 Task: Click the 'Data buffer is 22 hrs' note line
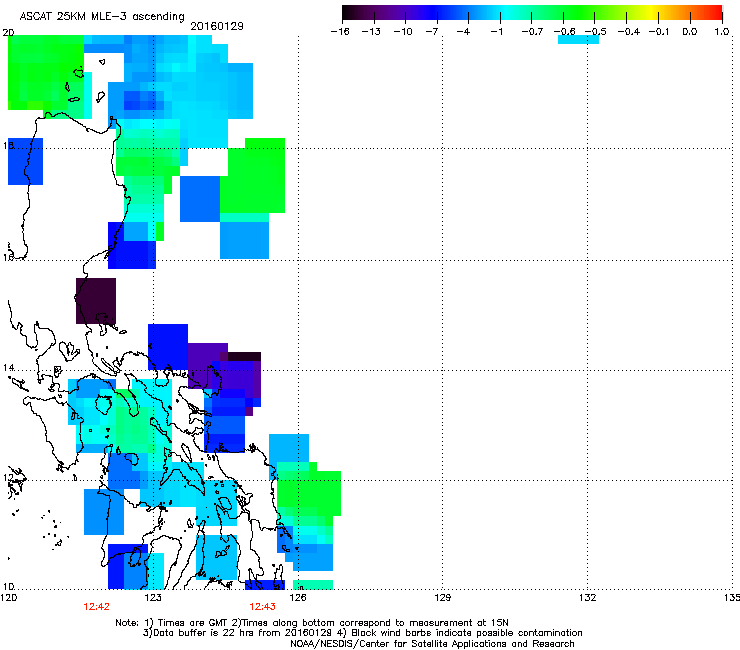click(362, 633)
